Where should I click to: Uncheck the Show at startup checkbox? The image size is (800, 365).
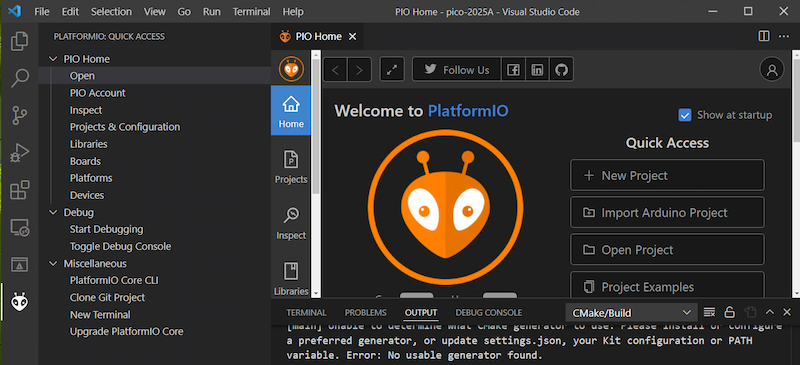click(685, 115)
